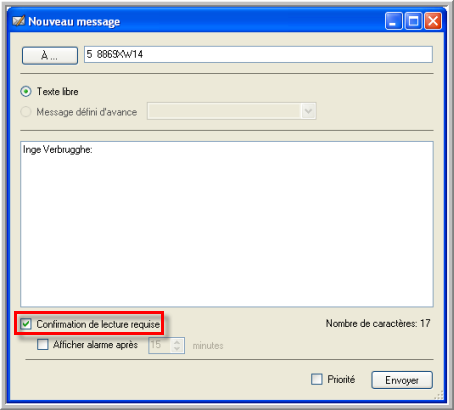Check the Priorité checkbox

click(317, 379)
